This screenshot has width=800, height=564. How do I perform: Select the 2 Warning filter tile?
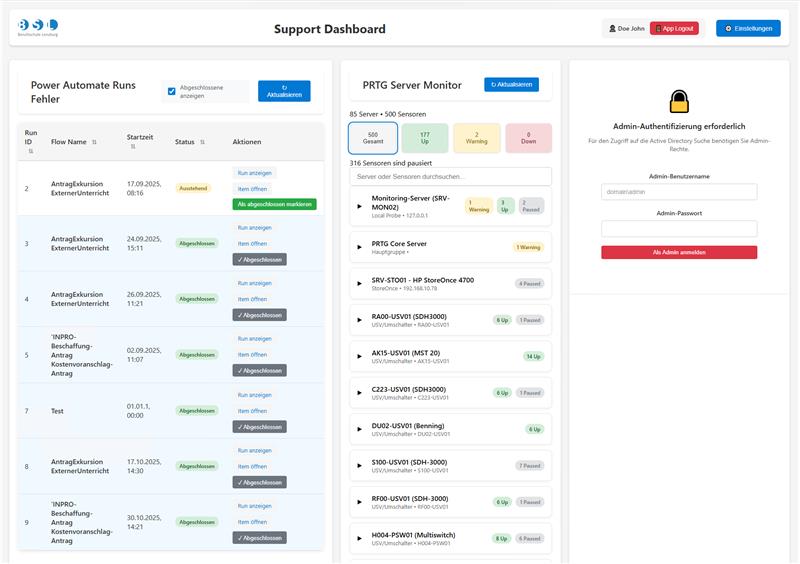477,138
